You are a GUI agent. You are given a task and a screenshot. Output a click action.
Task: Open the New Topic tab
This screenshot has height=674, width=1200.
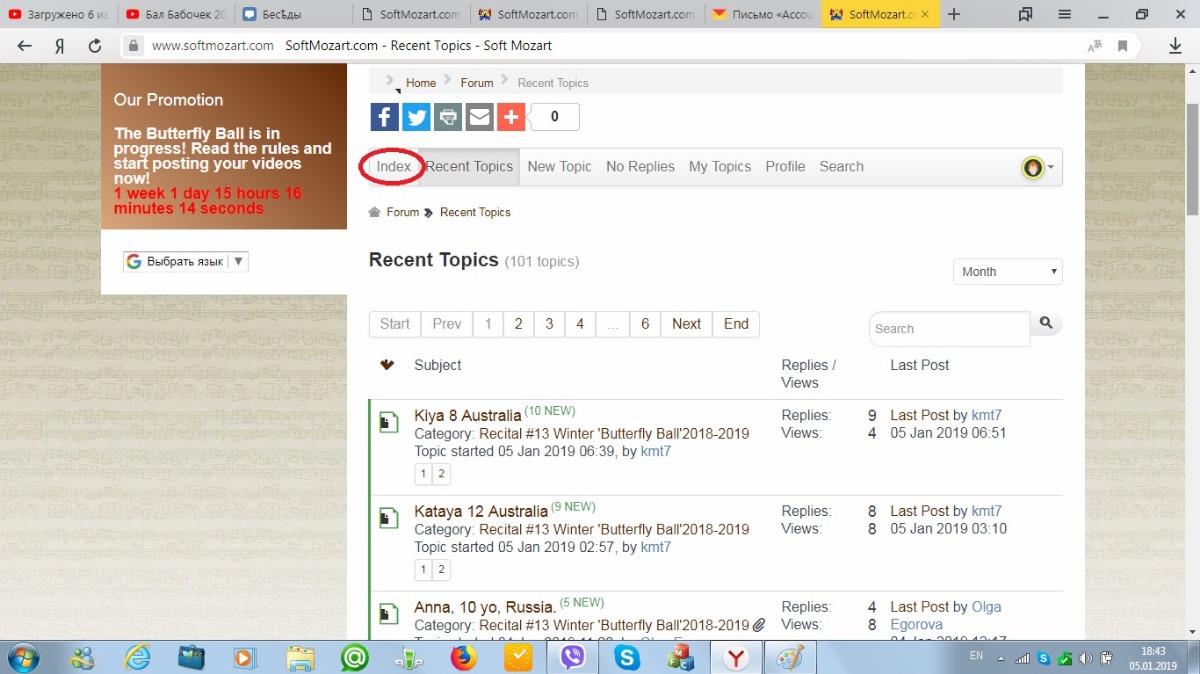pyautogui.click(x=559, y=166)
